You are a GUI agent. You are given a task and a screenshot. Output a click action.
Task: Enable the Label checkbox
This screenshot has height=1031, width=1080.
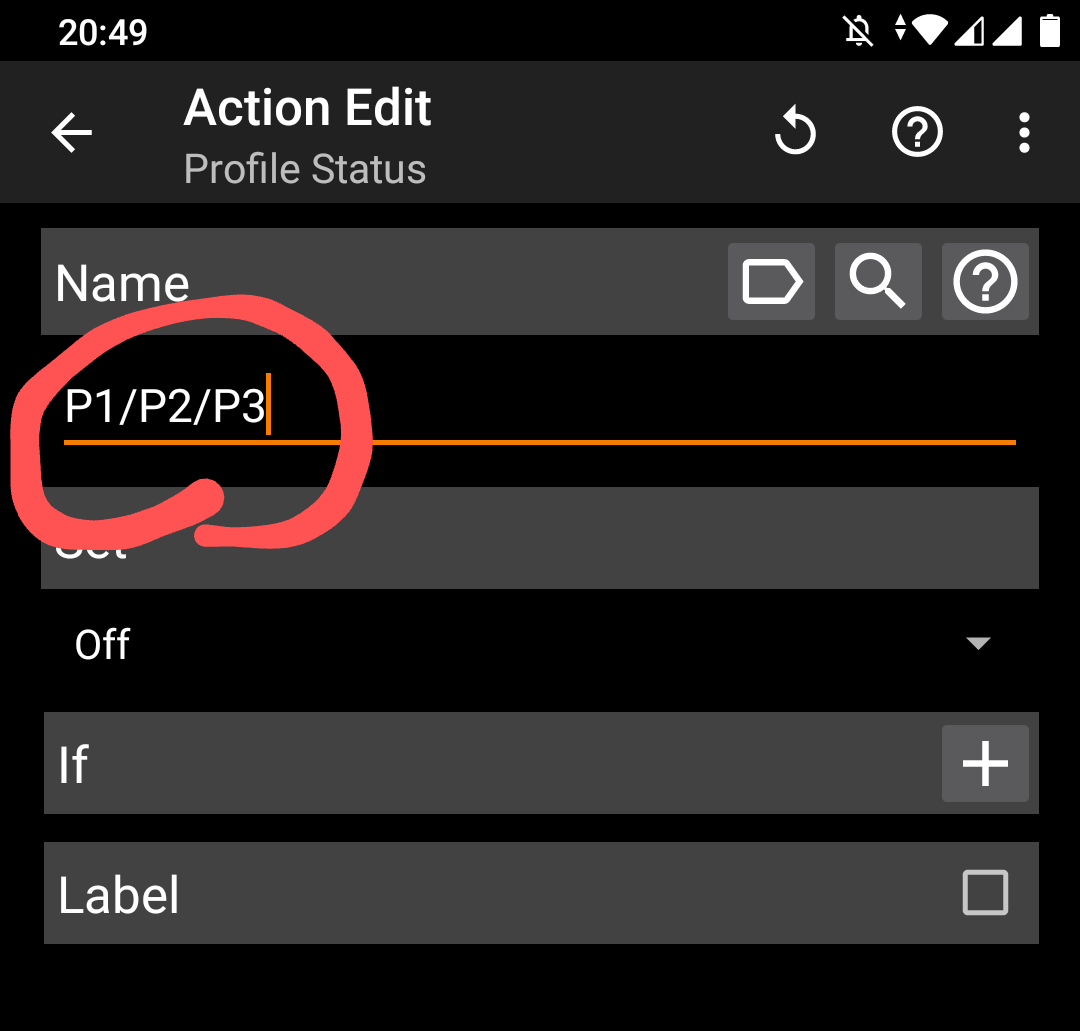pyautogui.click(x=985, y=893)
